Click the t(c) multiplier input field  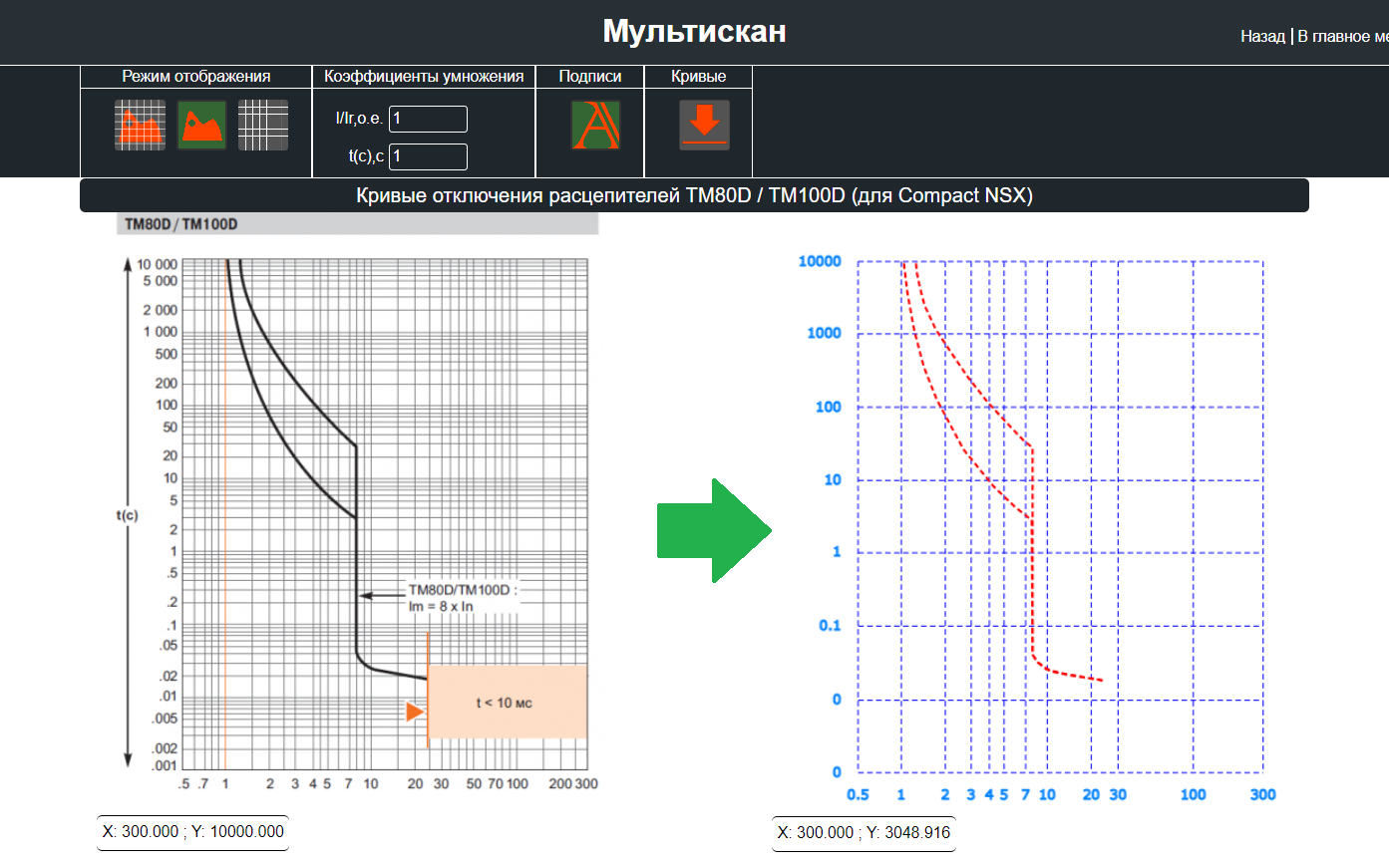click(428, 156)
